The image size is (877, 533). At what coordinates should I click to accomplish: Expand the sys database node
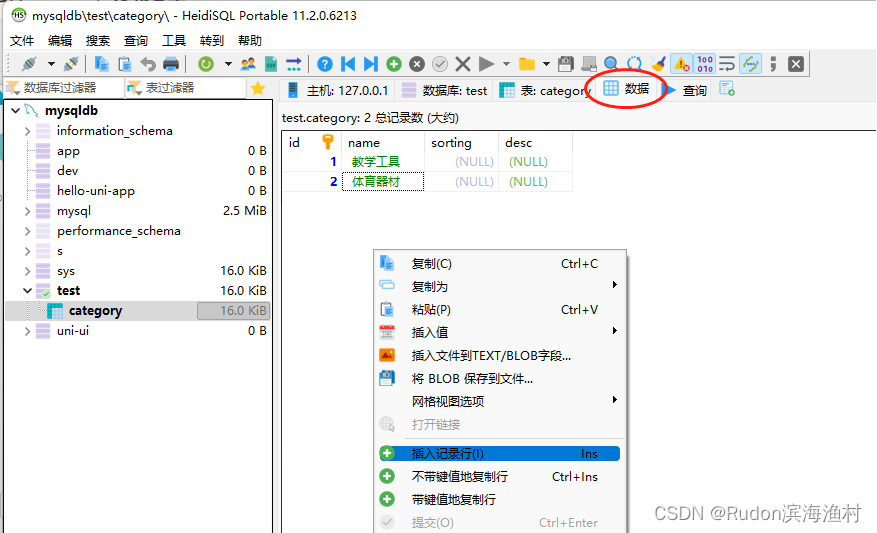point(27,271)
